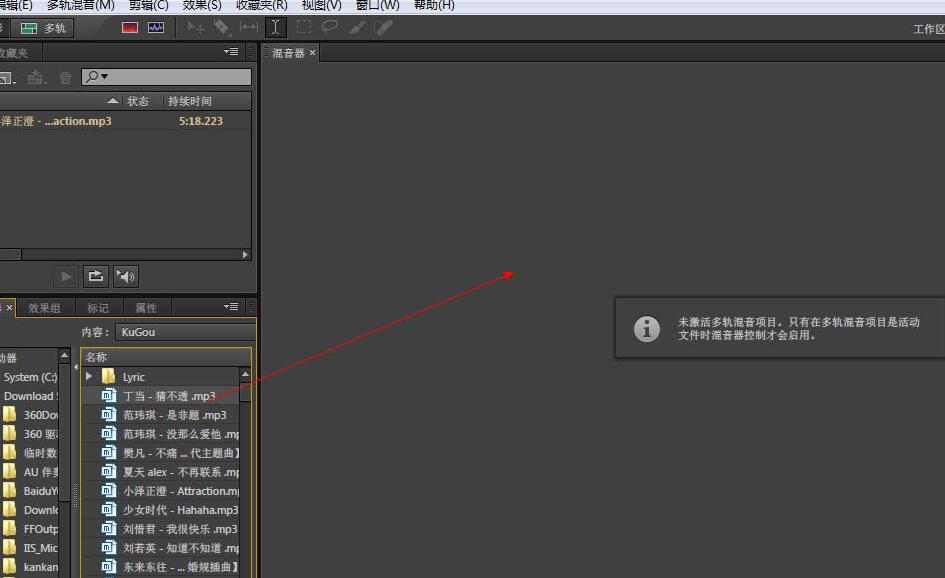Open the Files panel options menu
This screenshot has height=578, width=945.
click(x=231, y=52)
